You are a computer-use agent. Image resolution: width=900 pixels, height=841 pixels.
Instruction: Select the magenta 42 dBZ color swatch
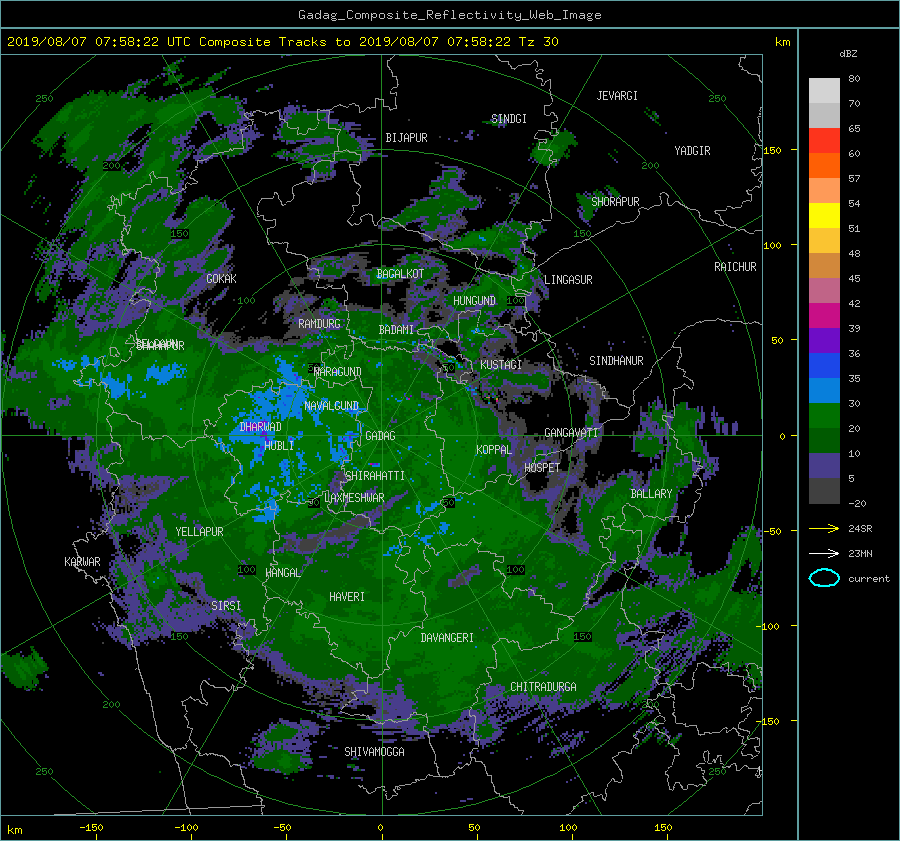[x=824, y=315]
